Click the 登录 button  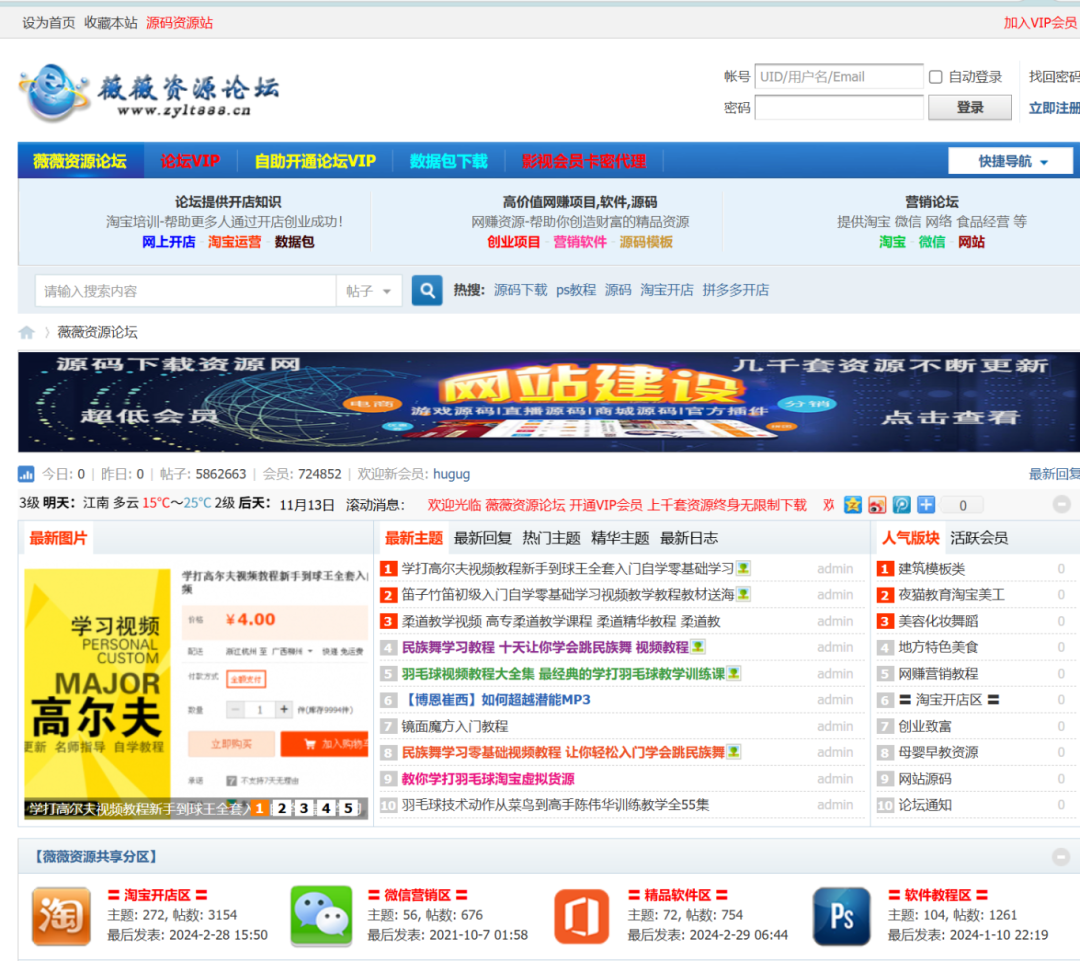coord(969,108)
